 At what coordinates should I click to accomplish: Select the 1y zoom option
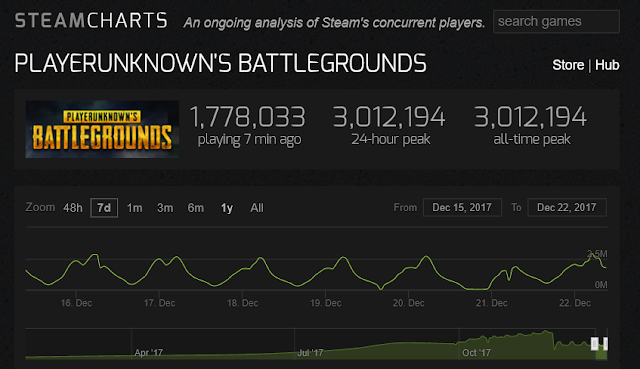(227, 208)
